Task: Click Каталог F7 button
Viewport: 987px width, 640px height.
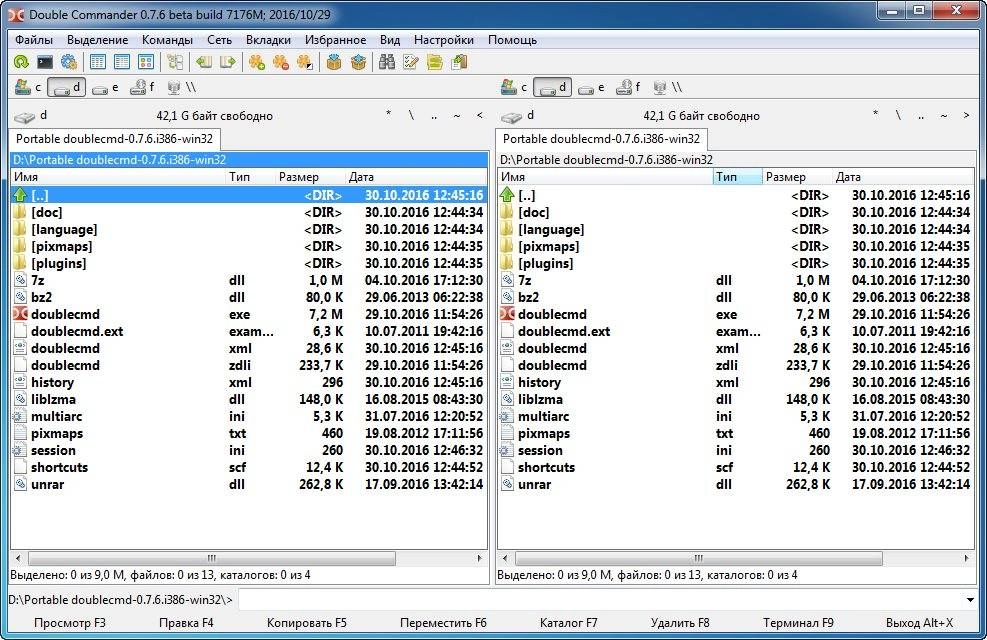Action: [568, 623]
